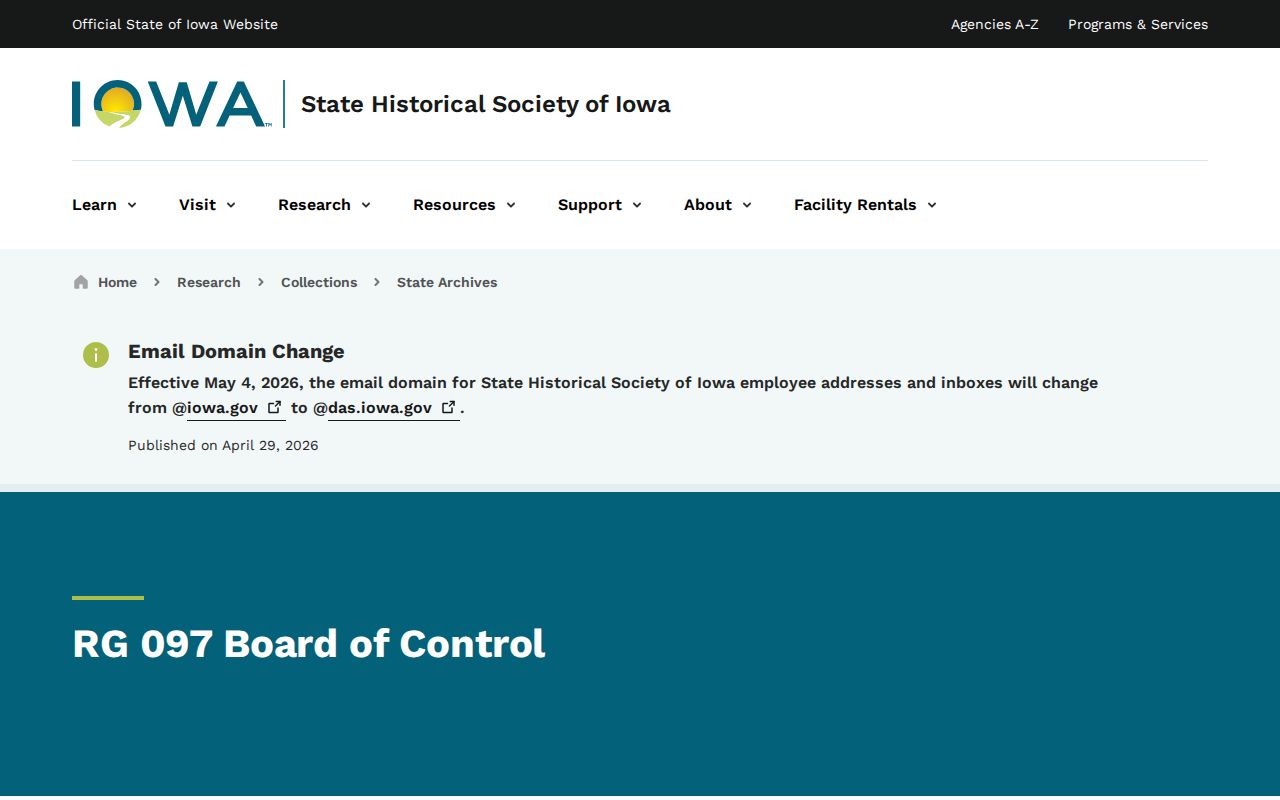Expand the Support menu chevron
The image size is (1280, 800).
click(637, 205)
